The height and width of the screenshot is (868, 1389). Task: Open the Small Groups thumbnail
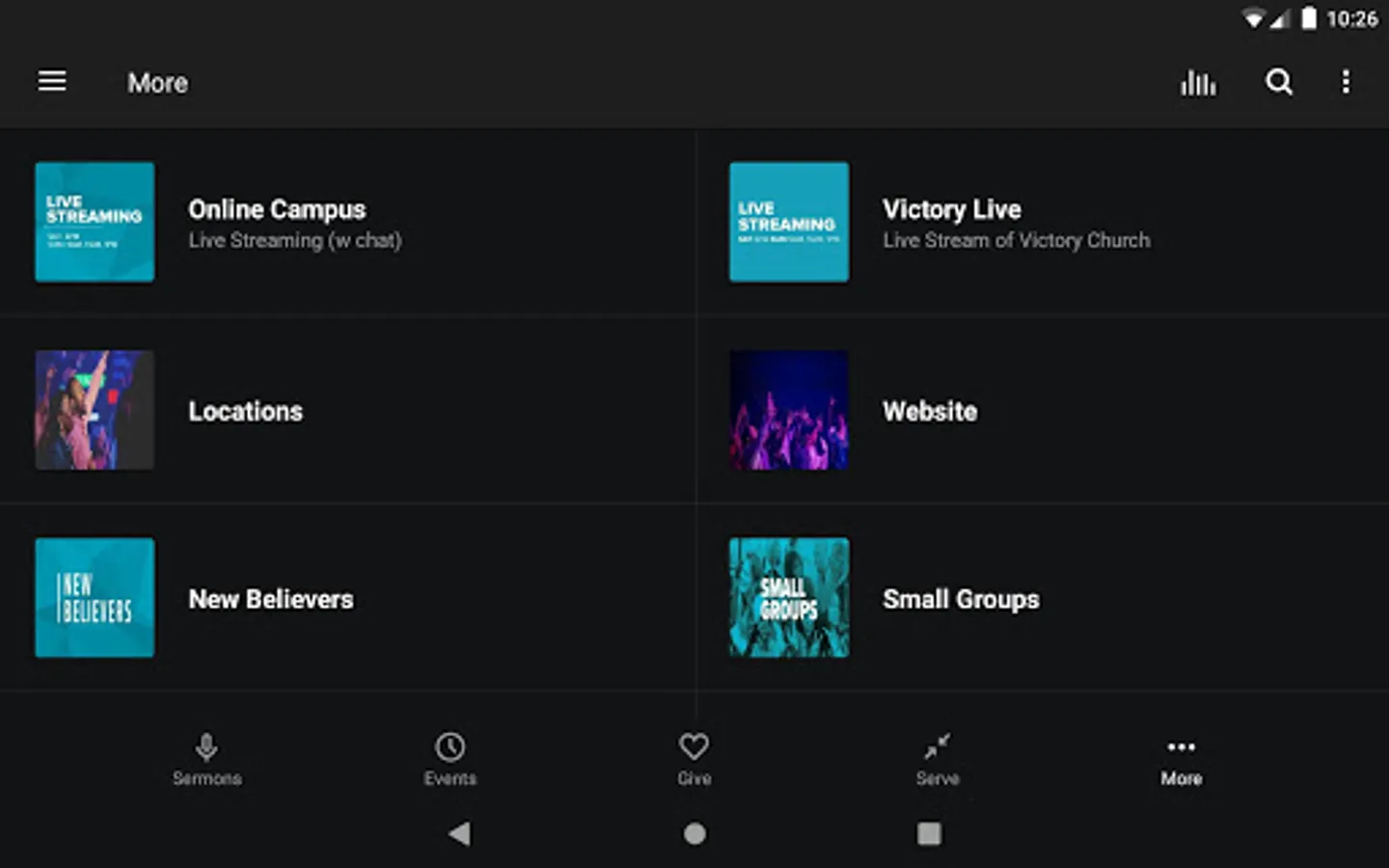click(789, 598)
